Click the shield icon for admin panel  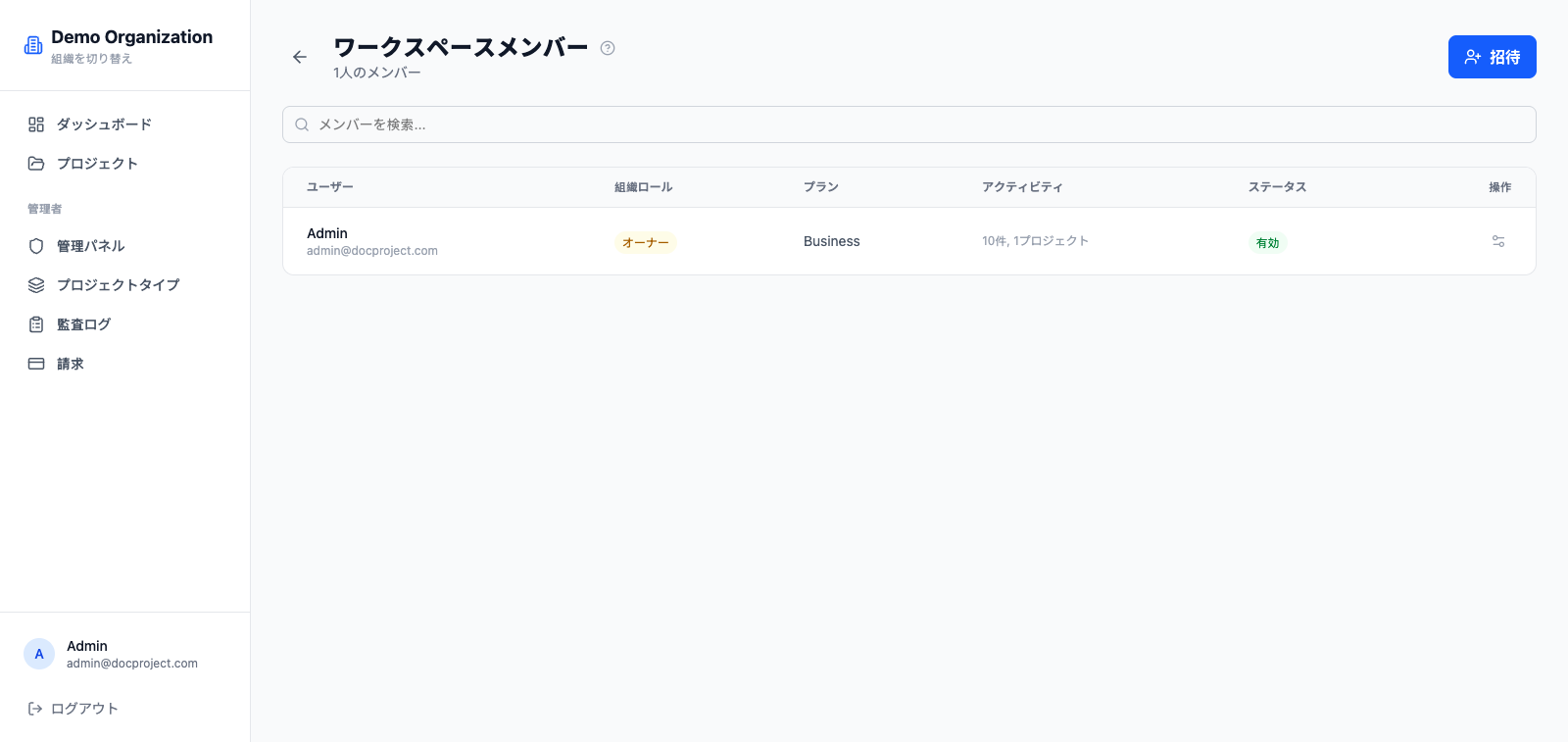(36, 246)
